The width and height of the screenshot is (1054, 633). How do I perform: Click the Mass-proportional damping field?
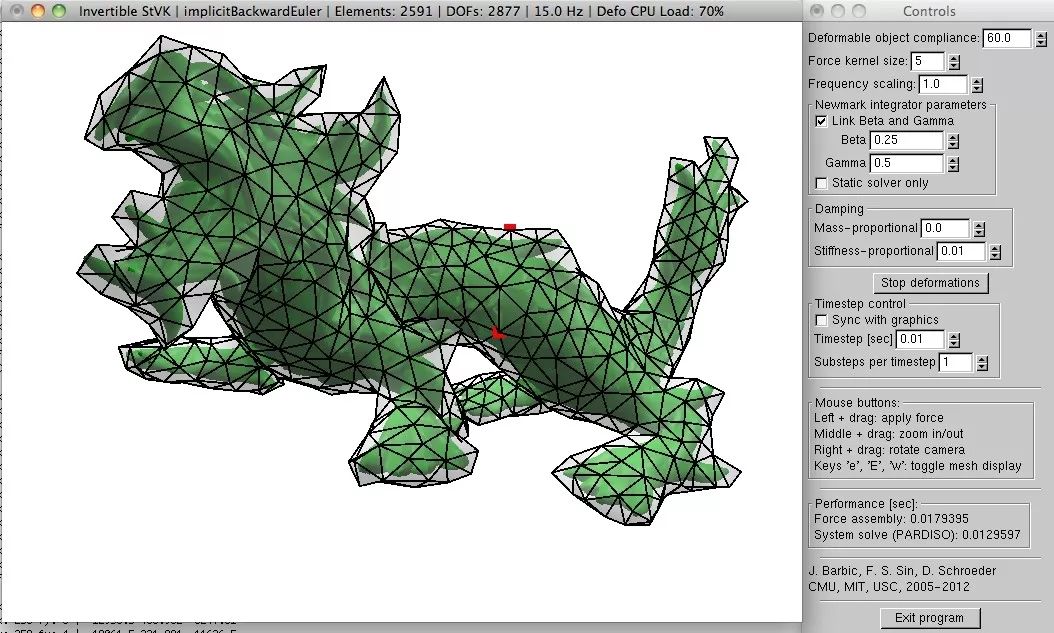coord(944,228)
